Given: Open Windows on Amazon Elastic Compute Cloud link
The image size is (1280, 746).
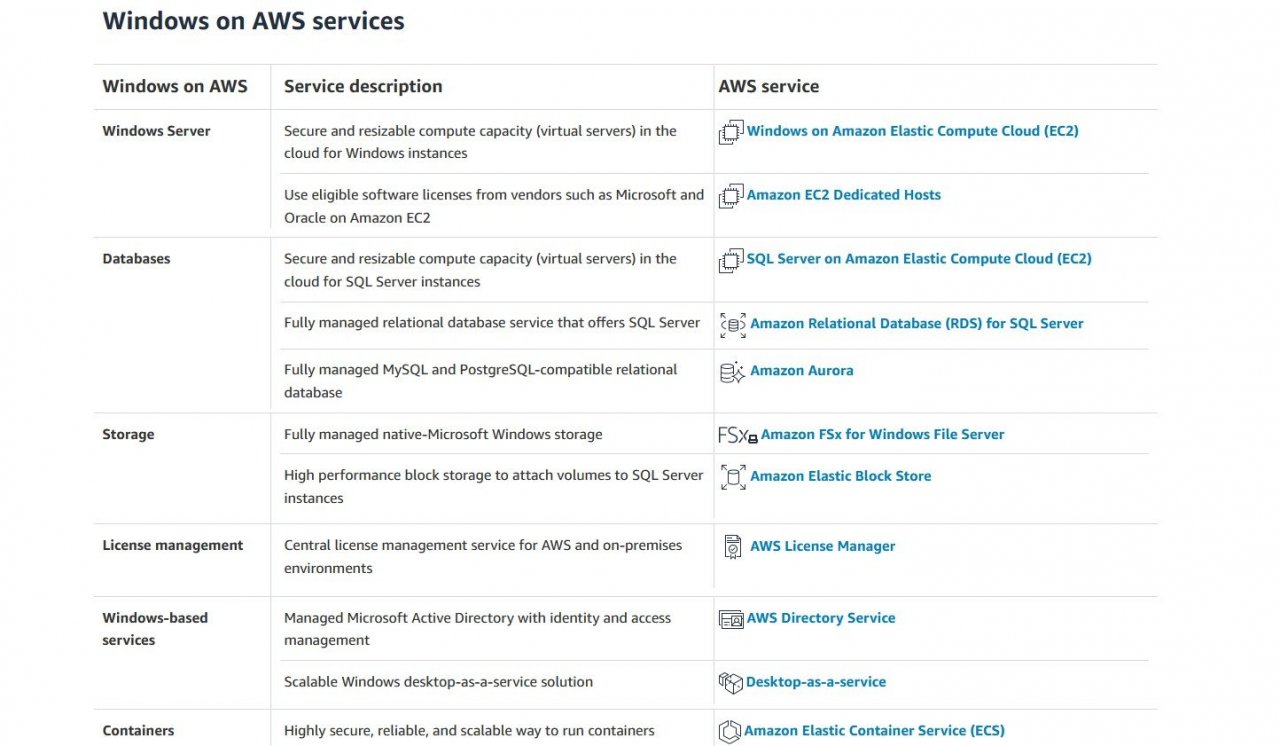Looking at the screenshot, I should tap(912, 131).
